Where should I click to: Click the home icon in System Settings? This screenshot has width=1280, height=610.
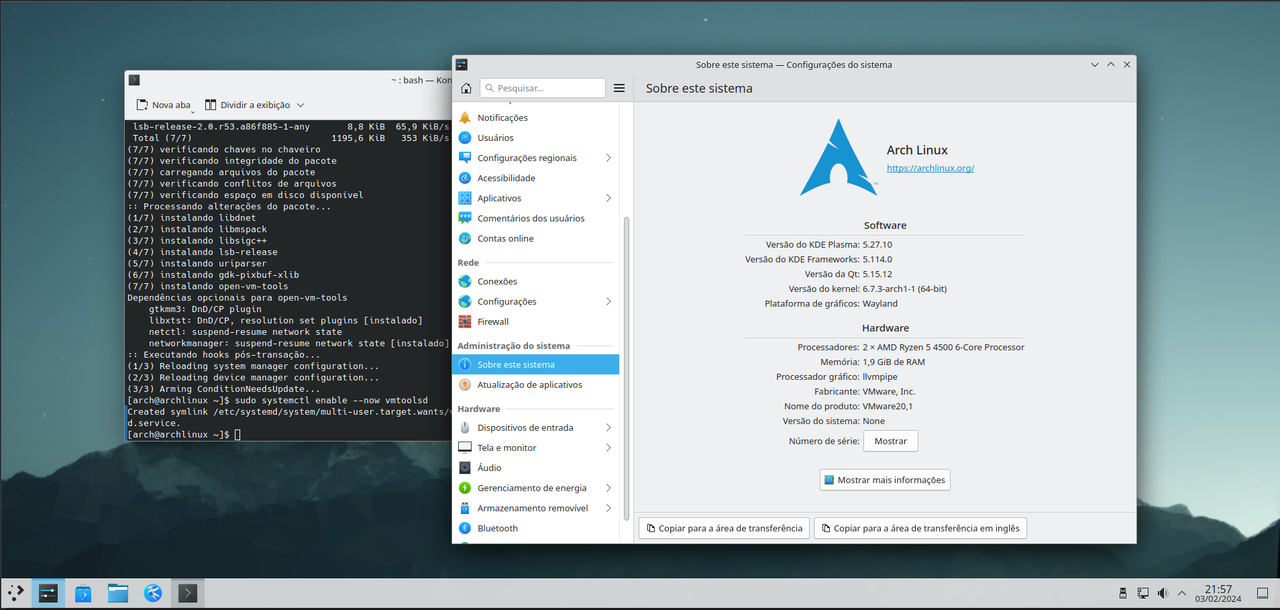[x=466, y=88]
